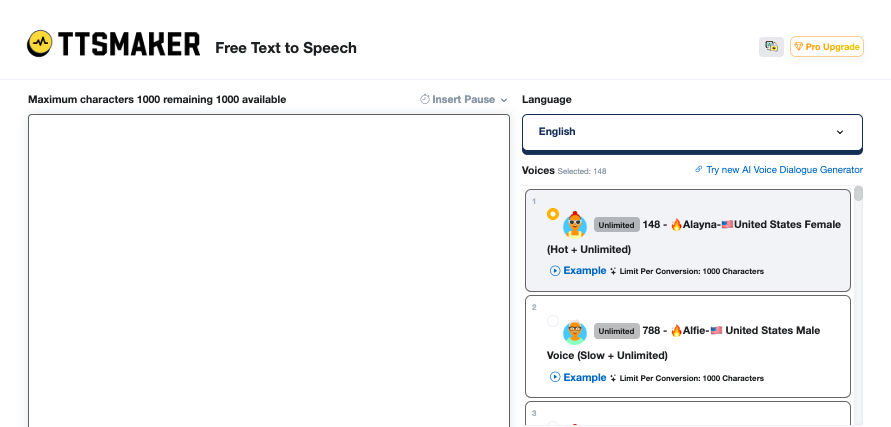
Task: Click inside the text input area
Action: (x=269, y=271)
